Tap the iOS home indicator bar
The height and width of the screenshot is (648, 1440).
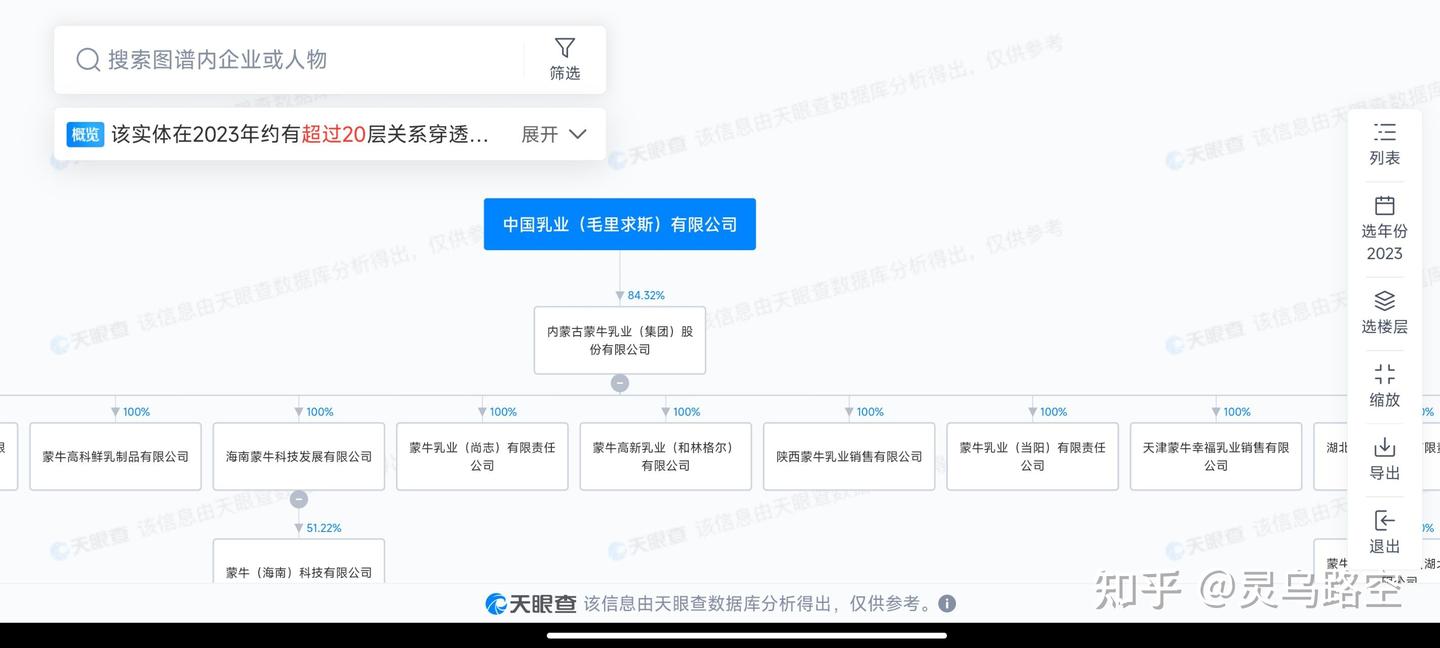pos(747,635)
